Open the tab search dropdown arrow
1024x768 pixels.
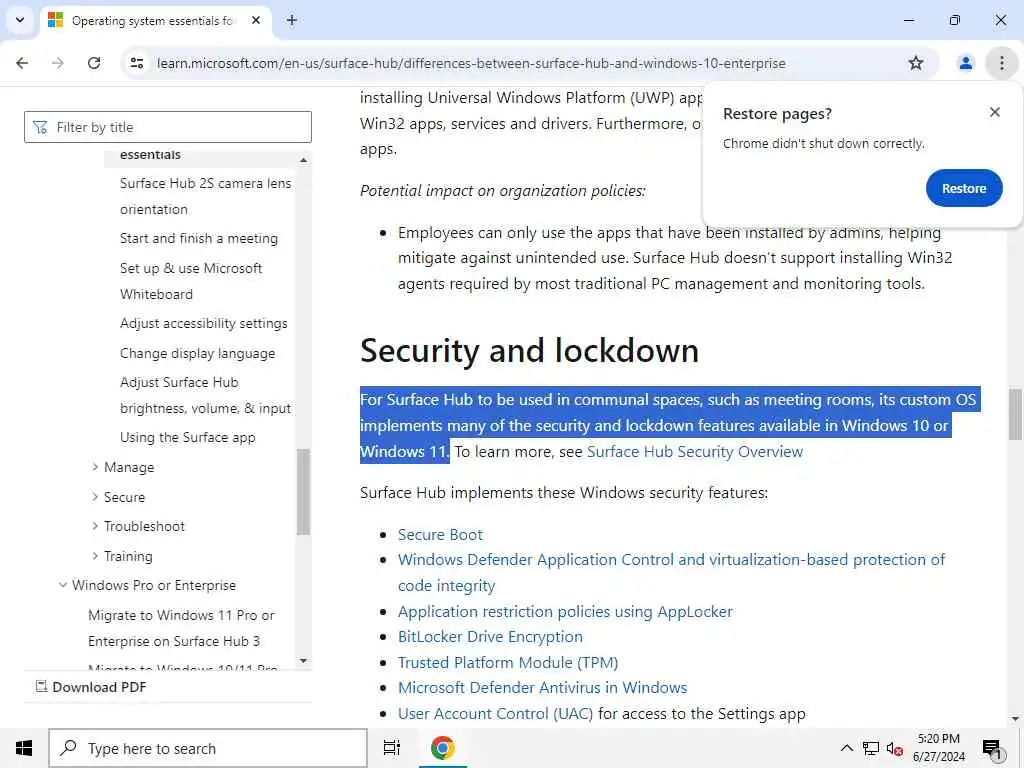point(20,20)
